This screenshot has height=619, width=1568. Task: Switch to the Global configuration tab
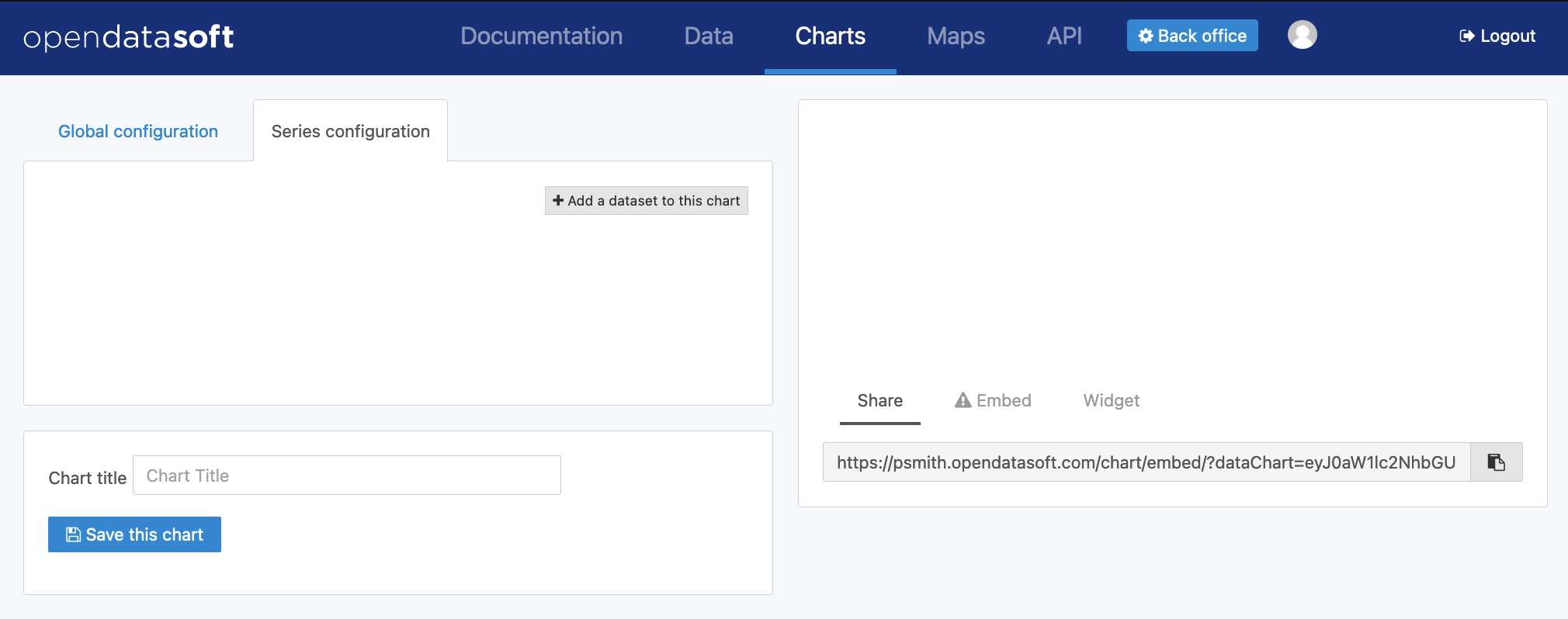tap(138, 131)
